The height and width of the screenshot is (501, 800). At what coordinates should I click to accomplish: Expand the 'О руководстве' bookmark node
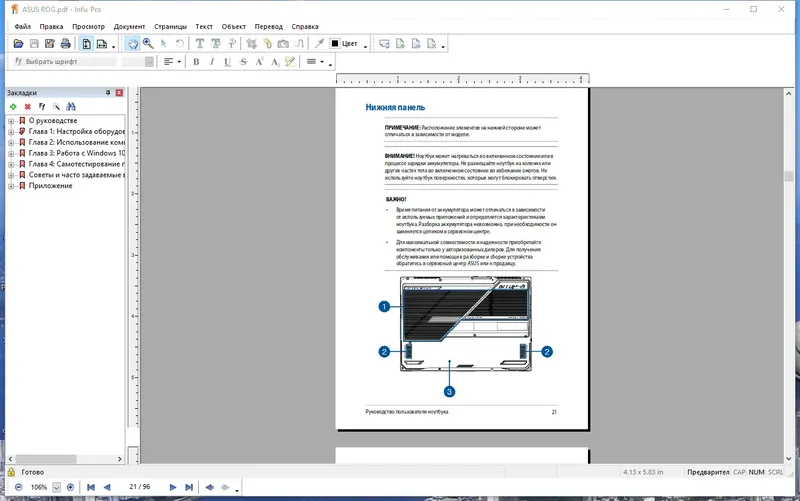[10, 120]
